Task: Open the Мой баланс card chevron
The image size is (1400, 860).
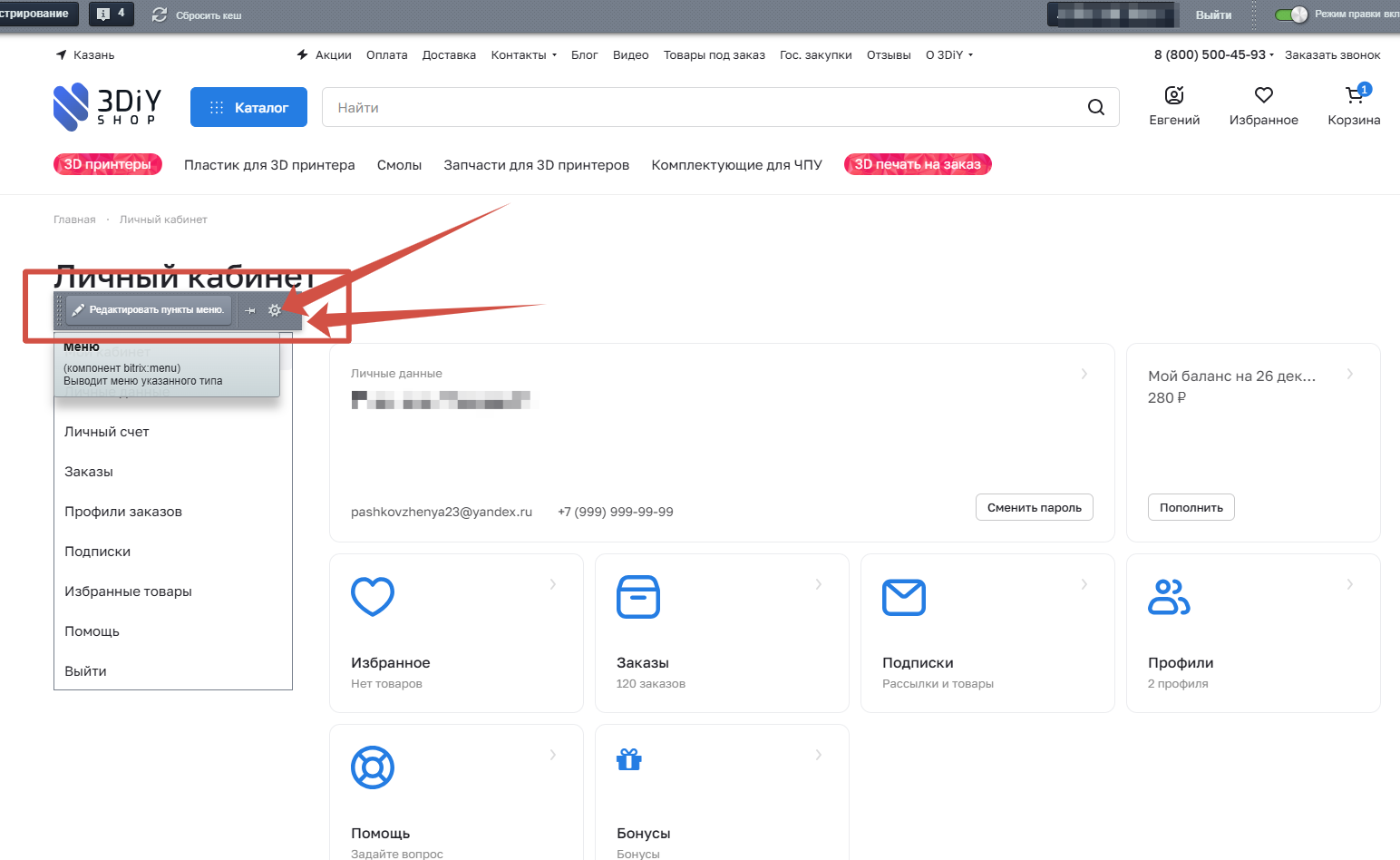Action: pyautogui.click(x=1350, y=374)
